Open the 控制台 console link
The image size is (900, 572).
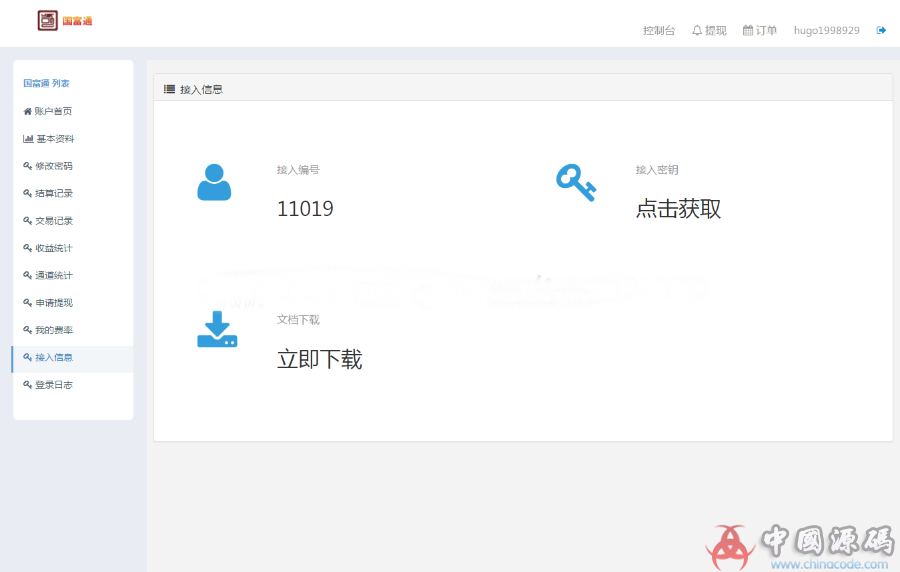[x=658, y=30]
